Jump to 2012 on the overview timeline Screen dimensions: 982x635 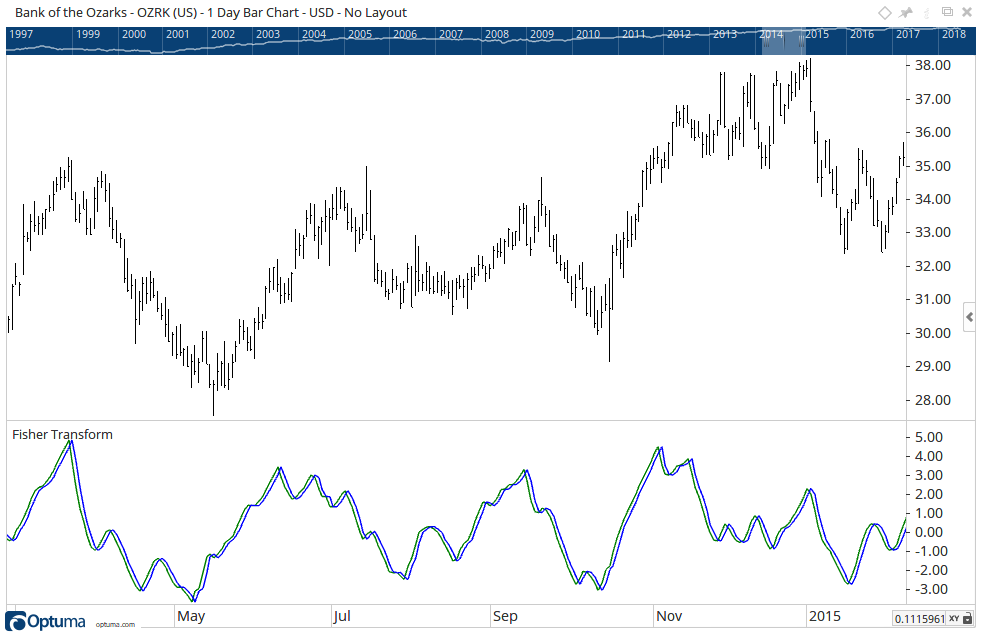(x=679, y=34)
